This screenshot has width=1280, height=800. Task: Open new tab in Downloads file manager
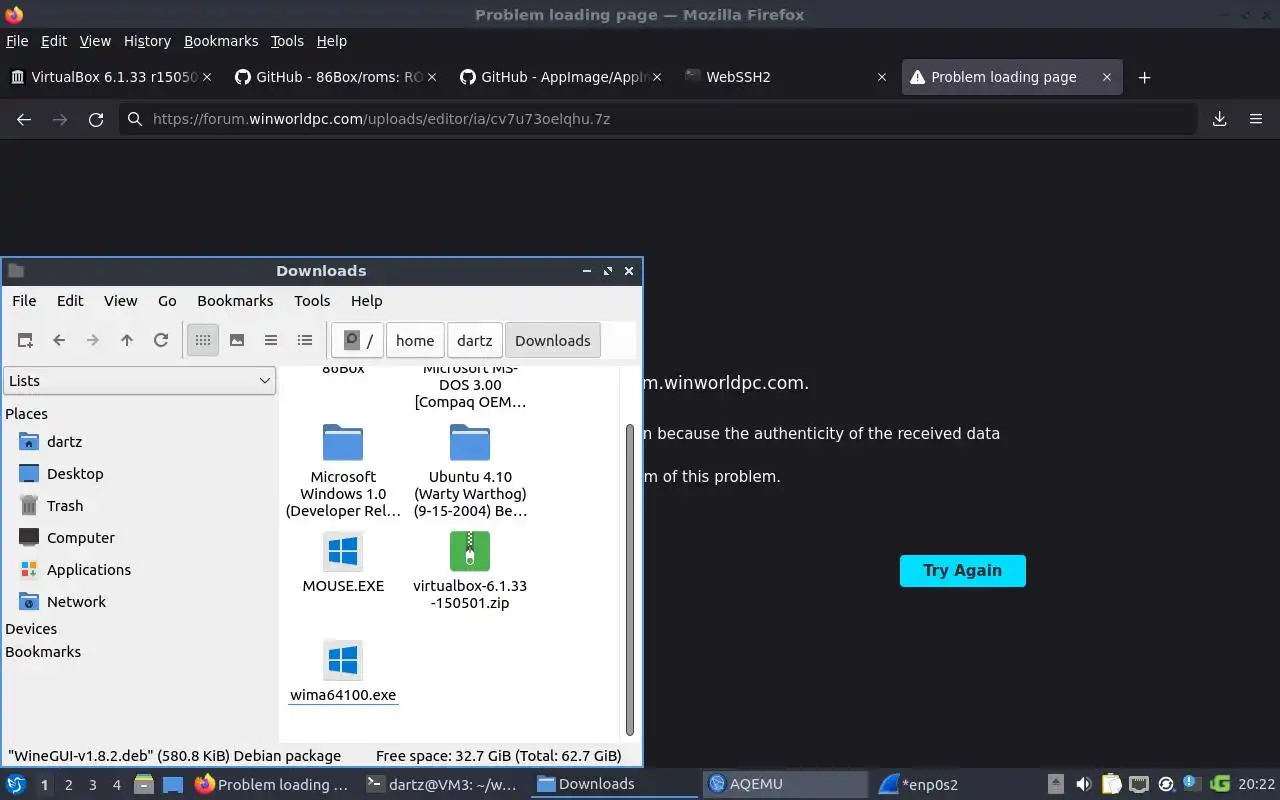(25, 340)
